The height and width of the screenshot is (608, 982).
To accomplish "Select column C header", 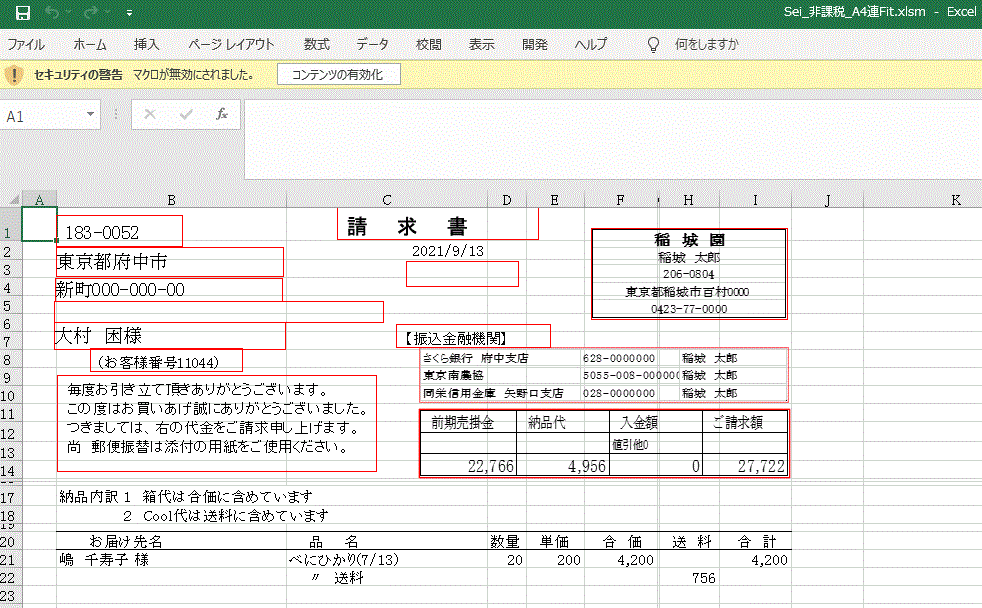I will point(387,200).
